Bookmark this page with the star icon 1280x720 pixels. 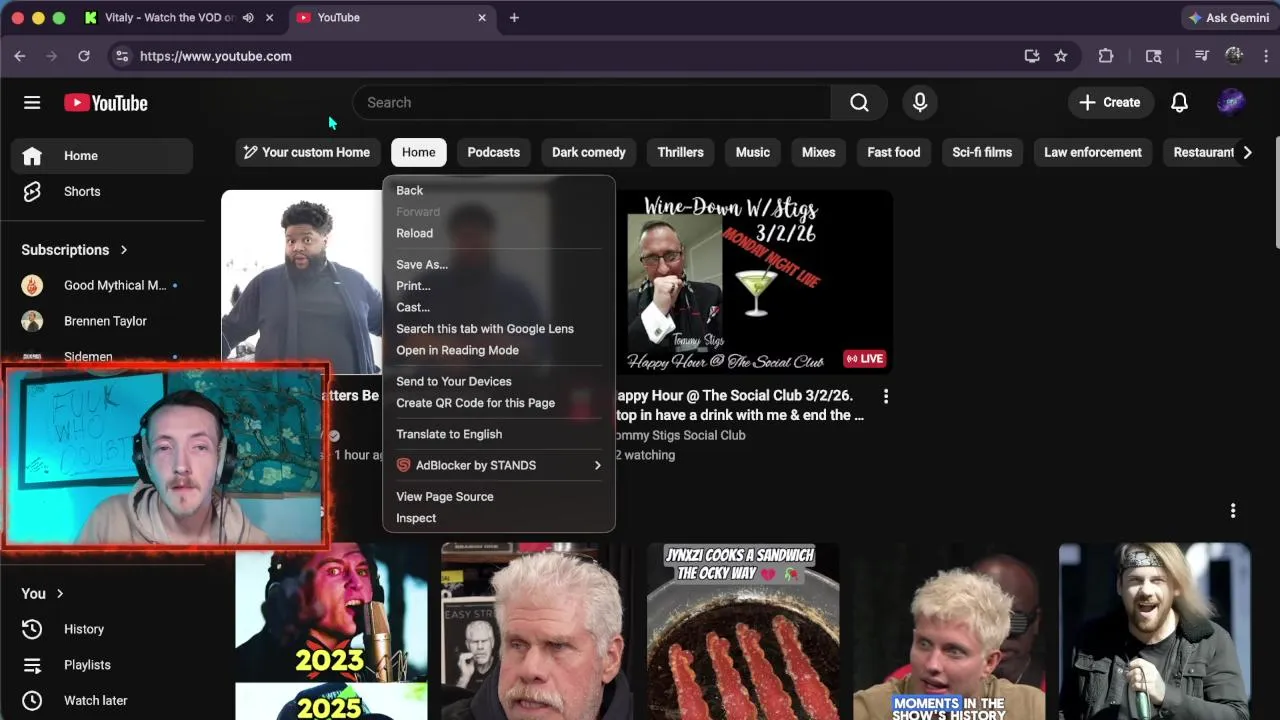click(x=1061, y=56)
